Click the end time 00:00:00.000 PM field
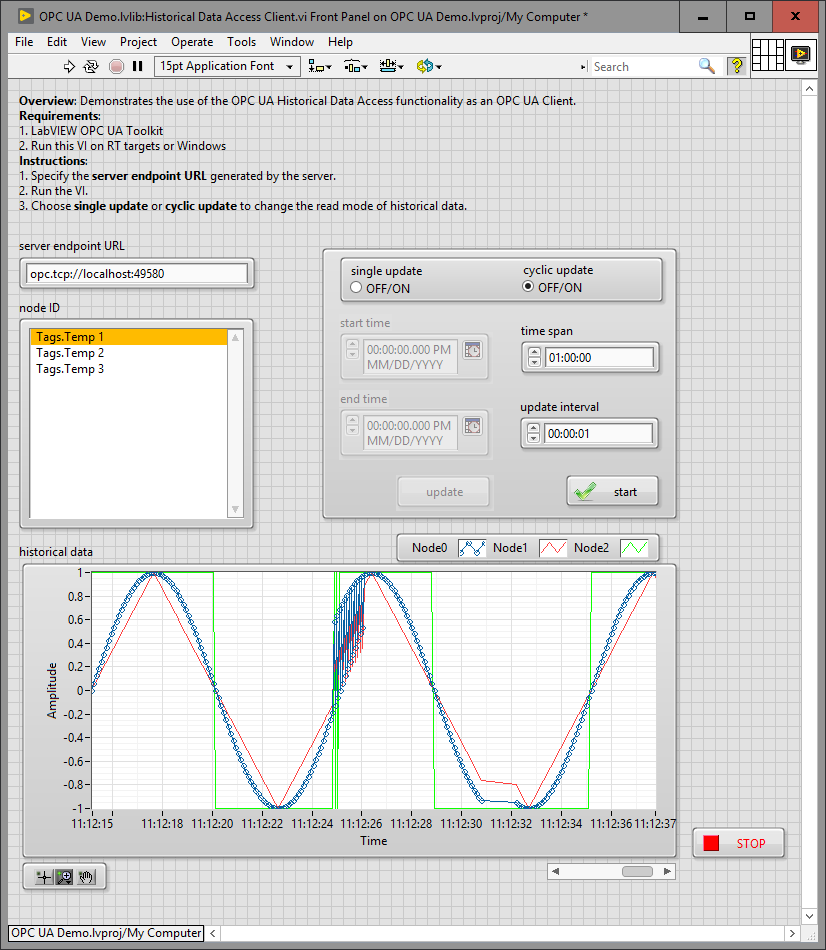The height and width of the screenshot is (950, 826). pyautogui.click(x=410, y=433)
